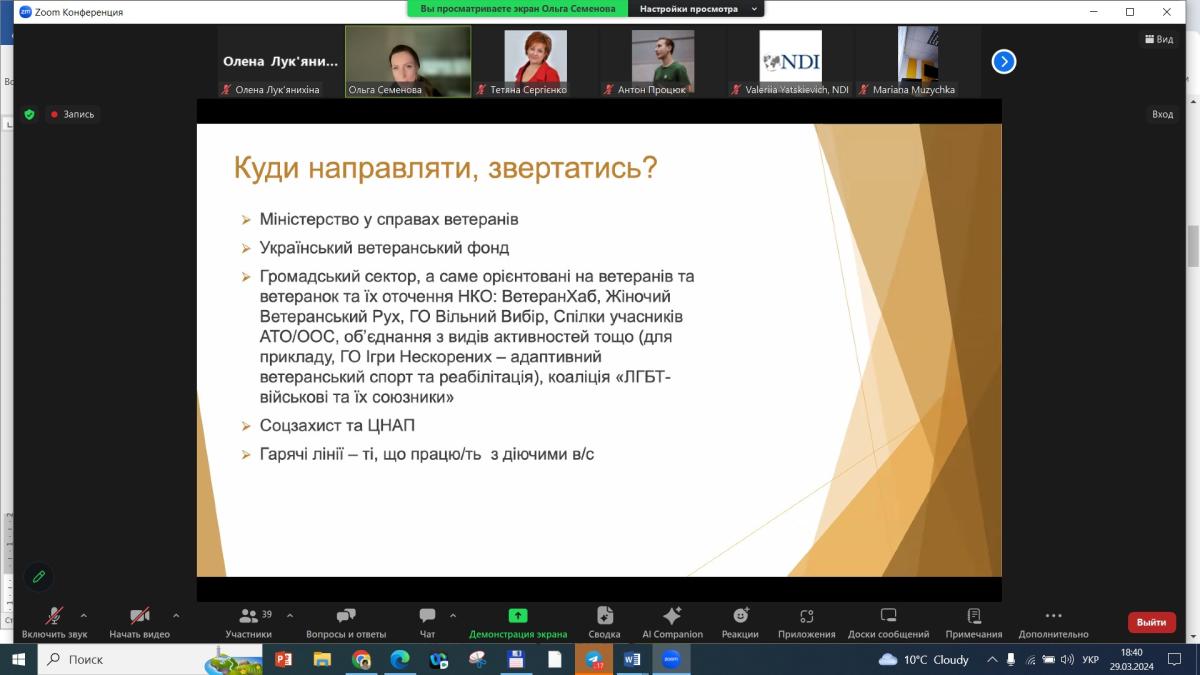The width and height of the screenshot is (1200, 675).
Task: Turn on camera via Начать видео
Action: point(139,622)
